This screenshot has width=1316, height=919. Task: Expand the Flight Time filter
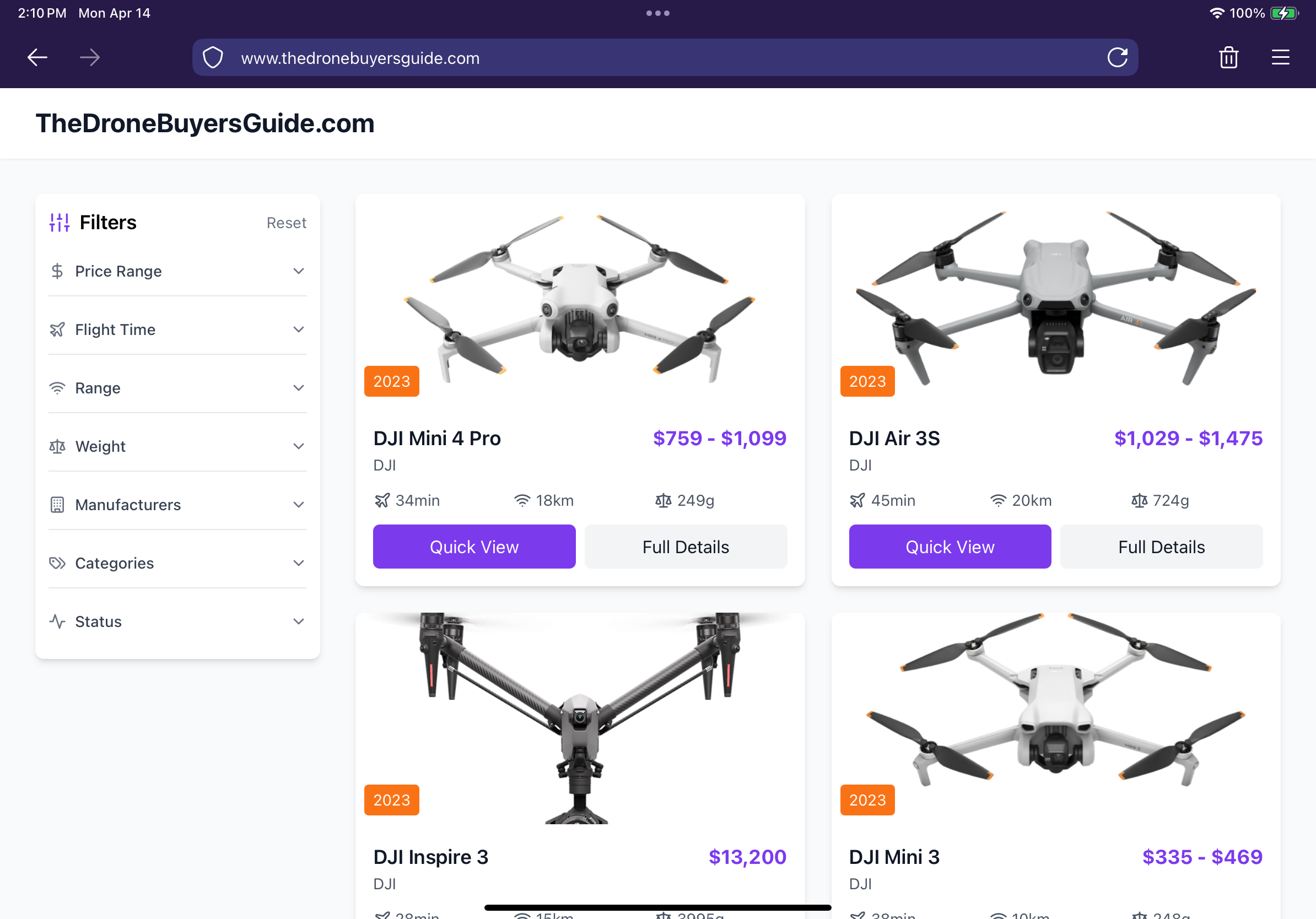(177, 329)
